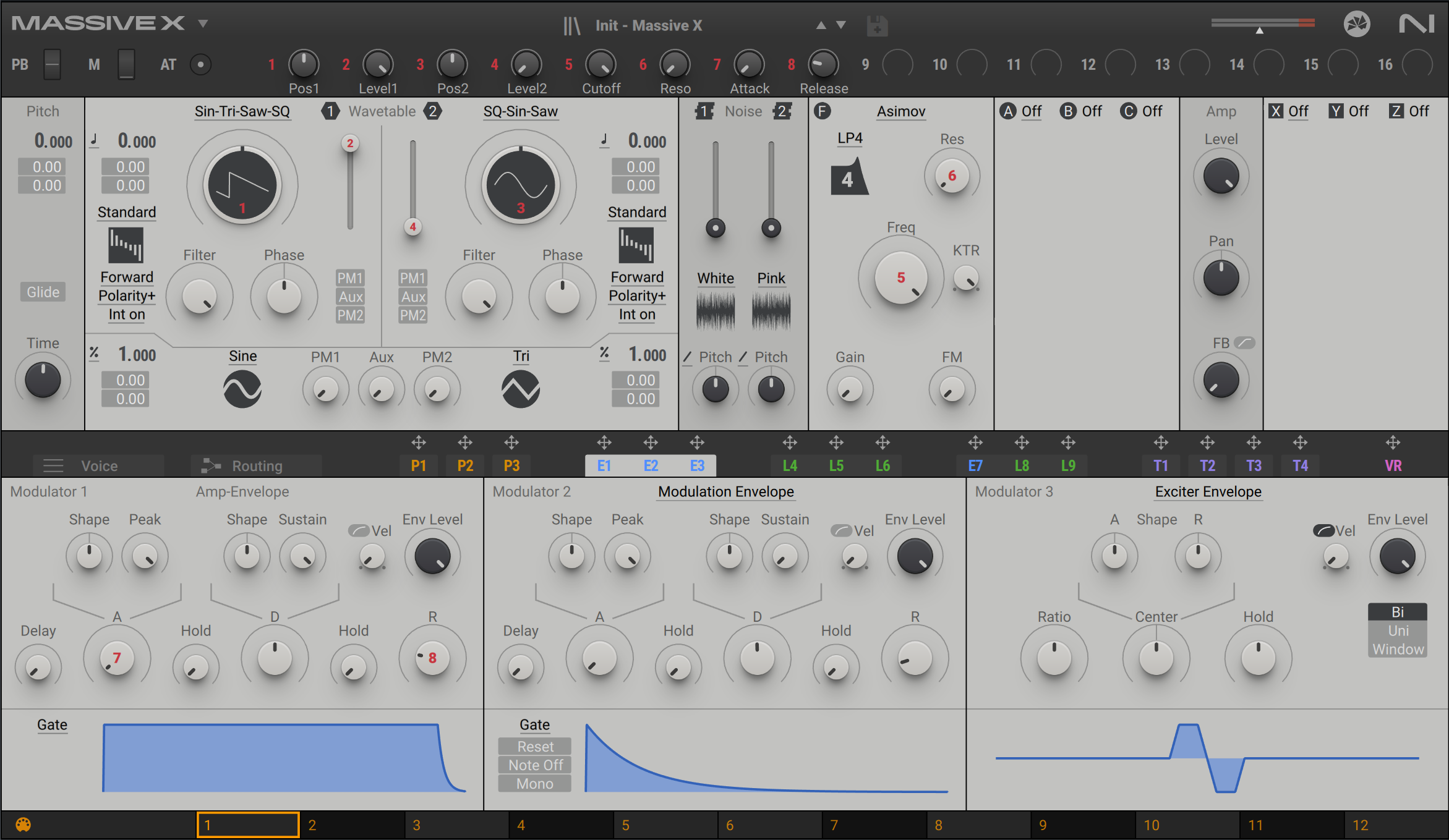1449x840 pixels.
Task: Open the Asimov filter type menu
Action: point(900,111)
